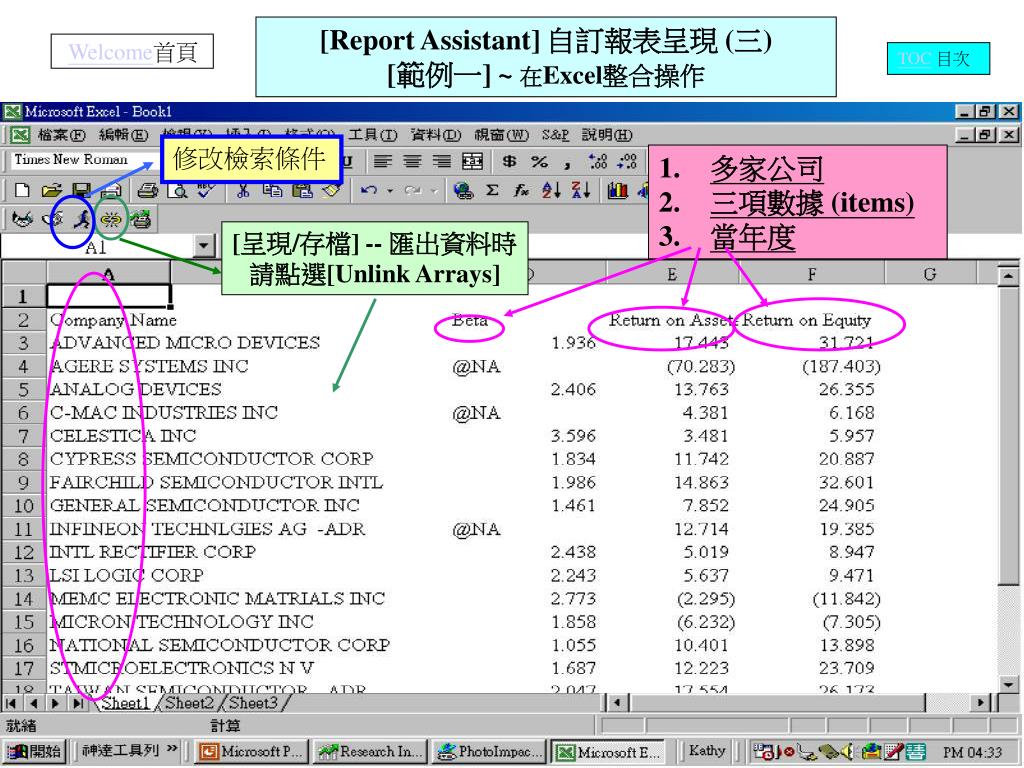
Task: Open the Name Box dropdown arrow
Action: point(205,246)
